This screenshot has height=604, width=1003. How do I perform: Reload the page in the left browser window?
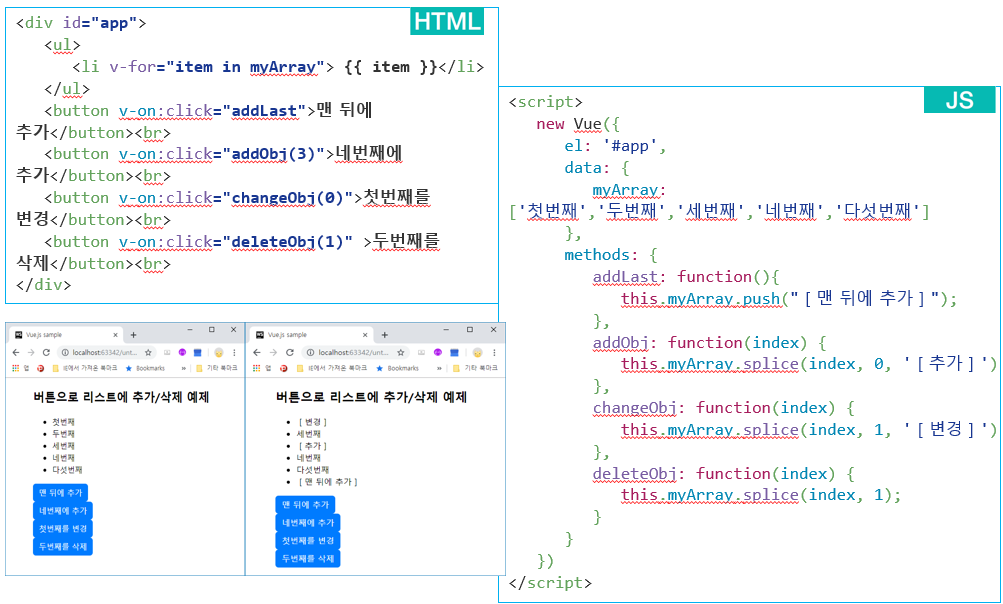coord(46,353)
